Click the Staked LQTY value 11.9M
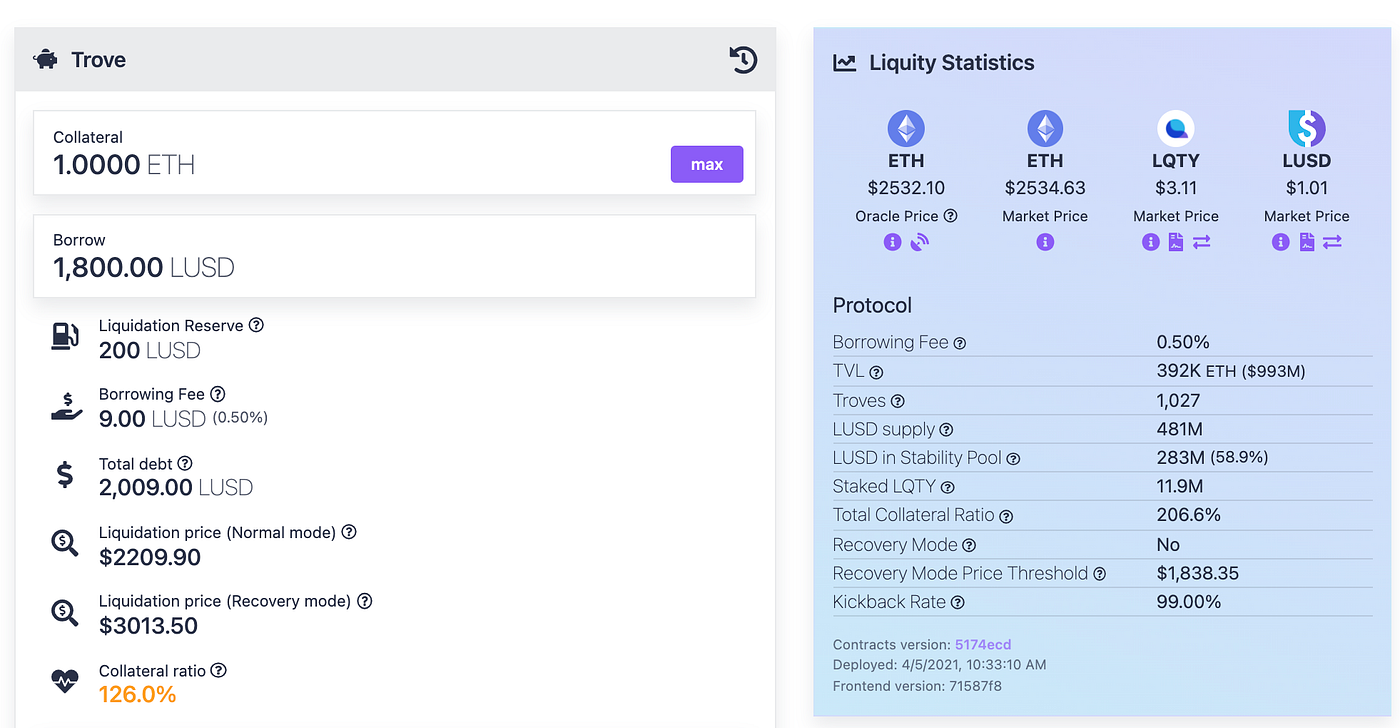Image resolution: width=1400 pixels, height=728 pixels. tap(1180, 487)
